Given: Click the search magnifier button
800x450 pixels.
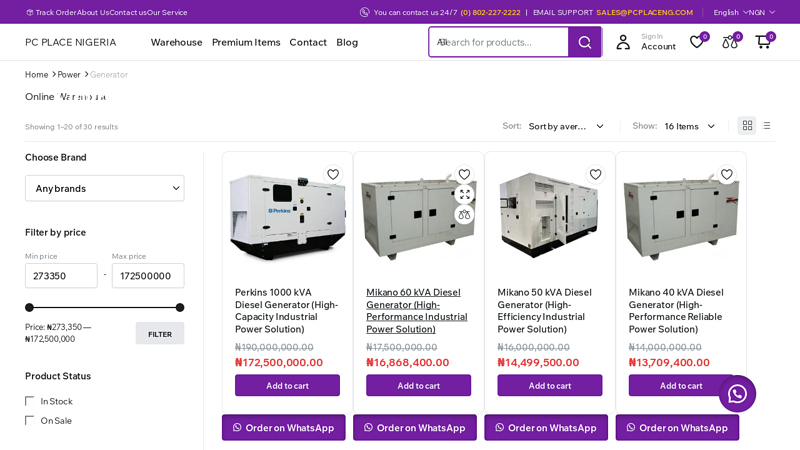Looking at the screenshot, I should click(584, 42).
